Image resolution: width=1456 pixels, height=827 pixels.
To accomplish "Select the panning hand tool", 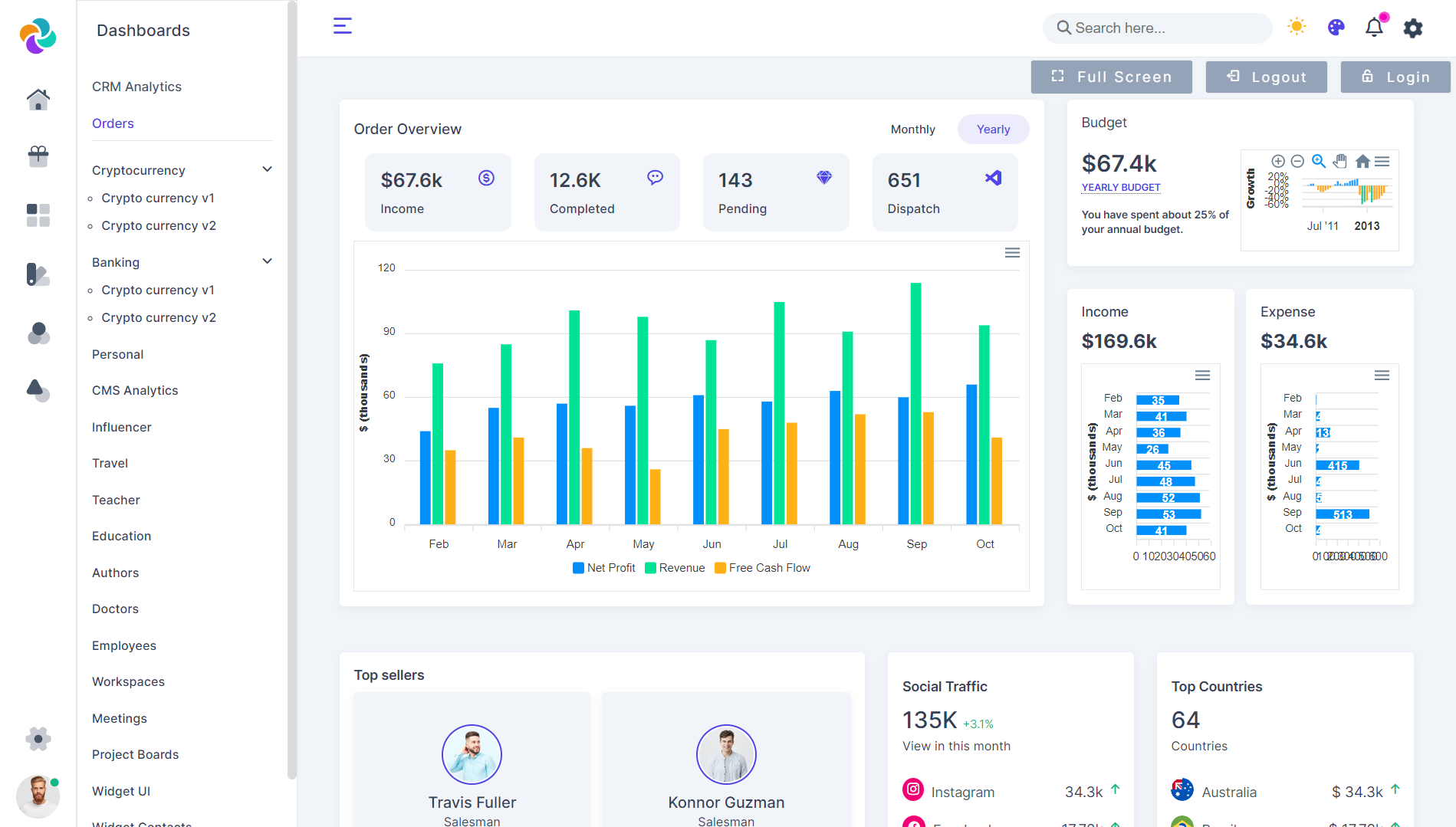I will (1340, 161).
